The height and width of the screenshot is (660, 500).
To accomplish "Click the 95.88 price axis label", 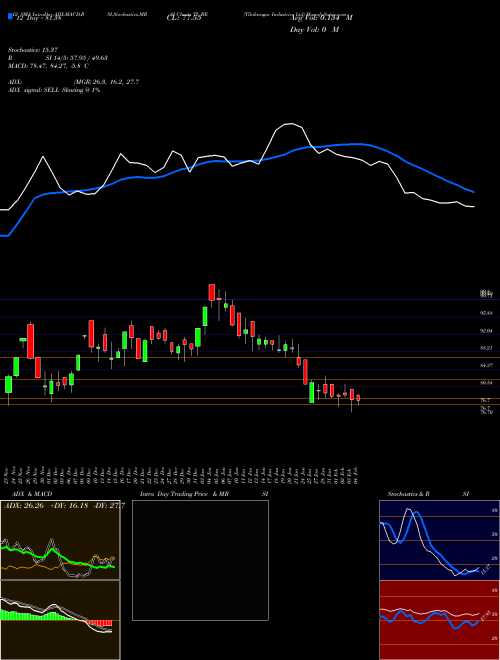I will click(486, 314).
